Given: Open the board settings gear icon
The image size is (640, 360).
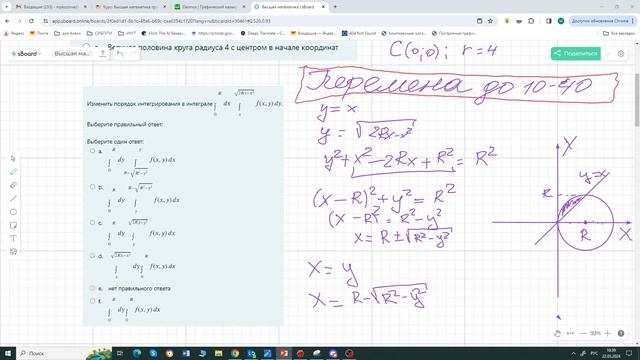Looking at the screenshot, I should click(621, 53).
